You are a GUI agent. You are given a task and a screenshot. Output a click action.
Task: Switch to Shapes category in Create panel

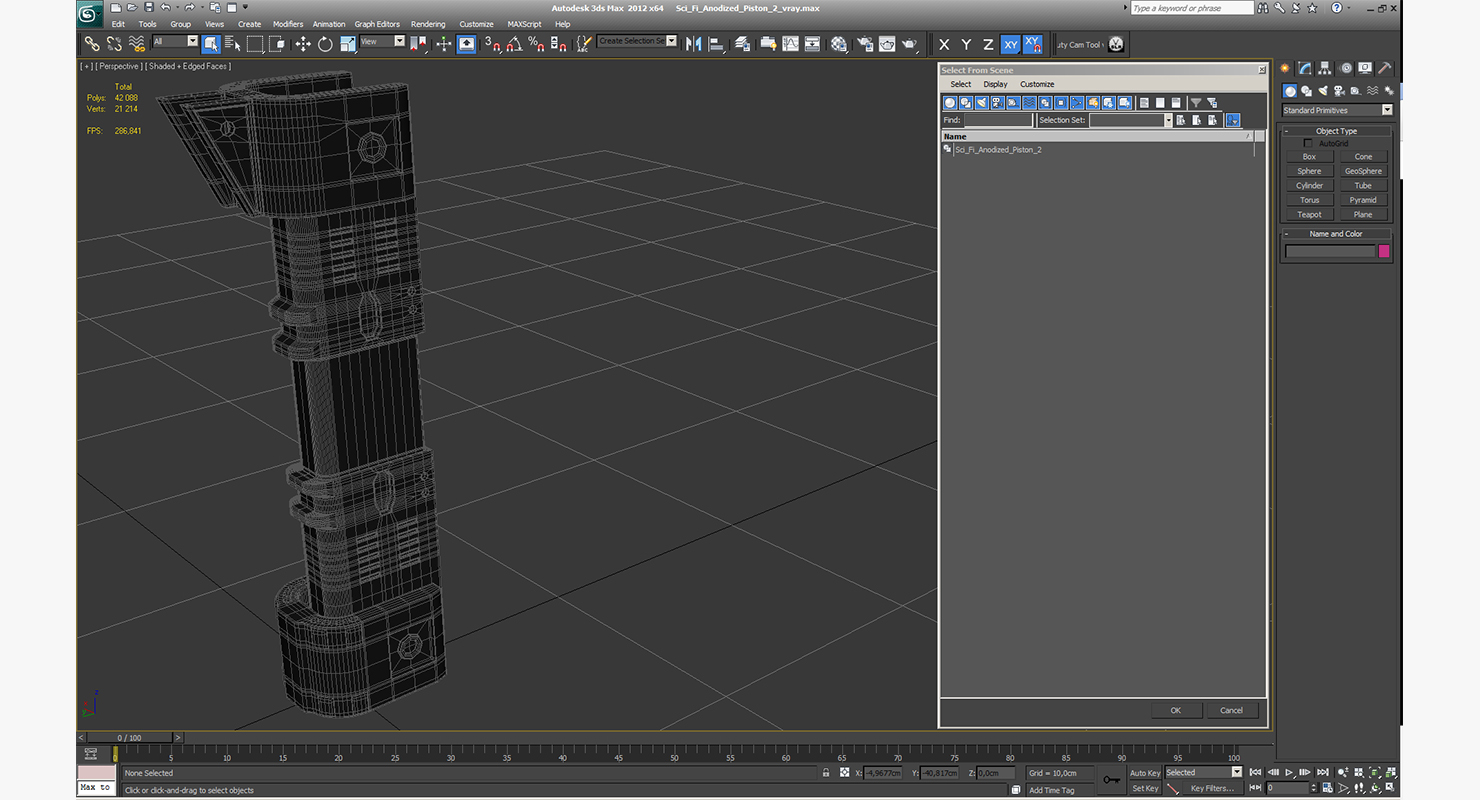point(1306,91)
